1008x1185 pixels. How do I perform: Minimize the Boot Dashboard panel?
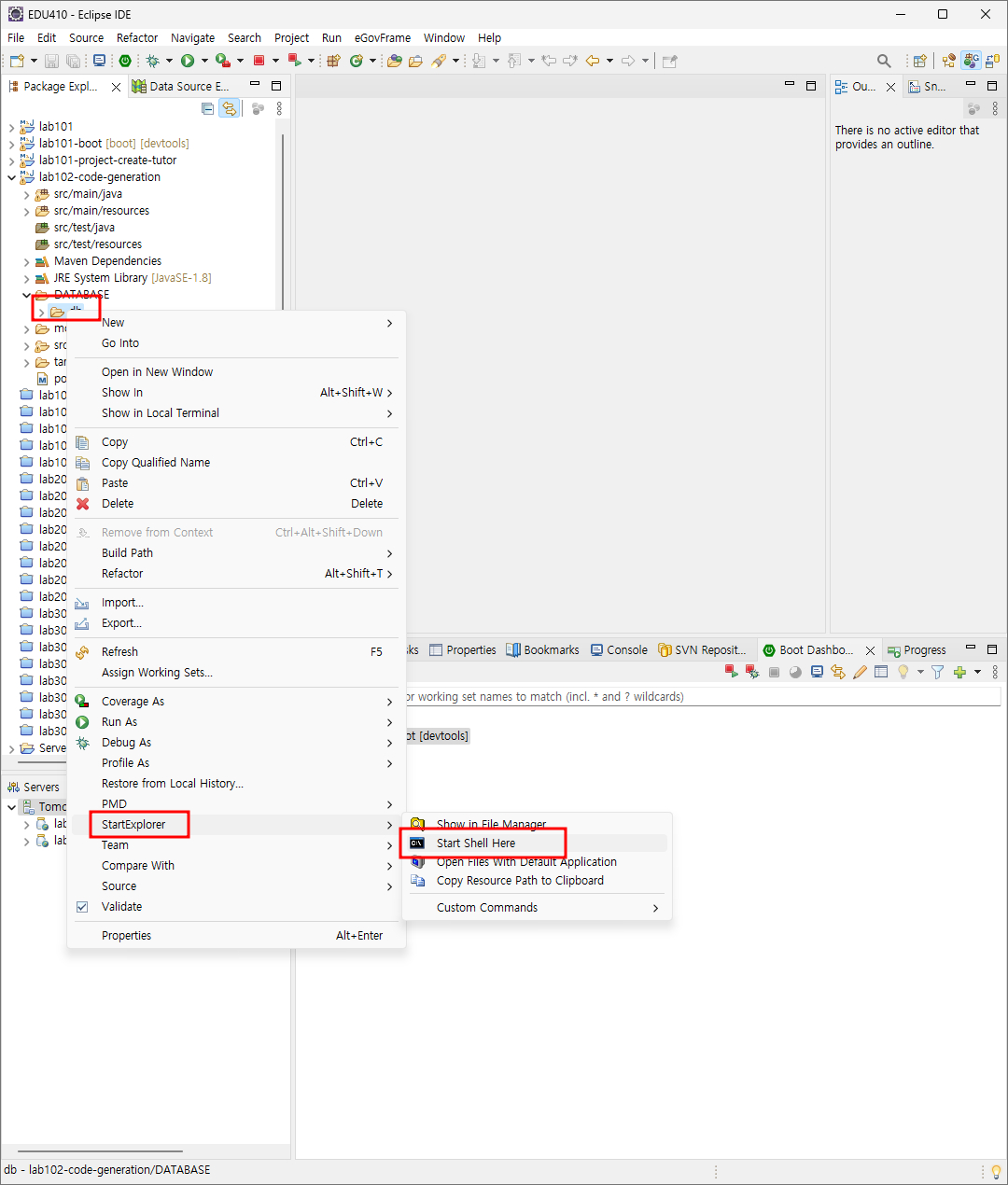click(971, 648)
